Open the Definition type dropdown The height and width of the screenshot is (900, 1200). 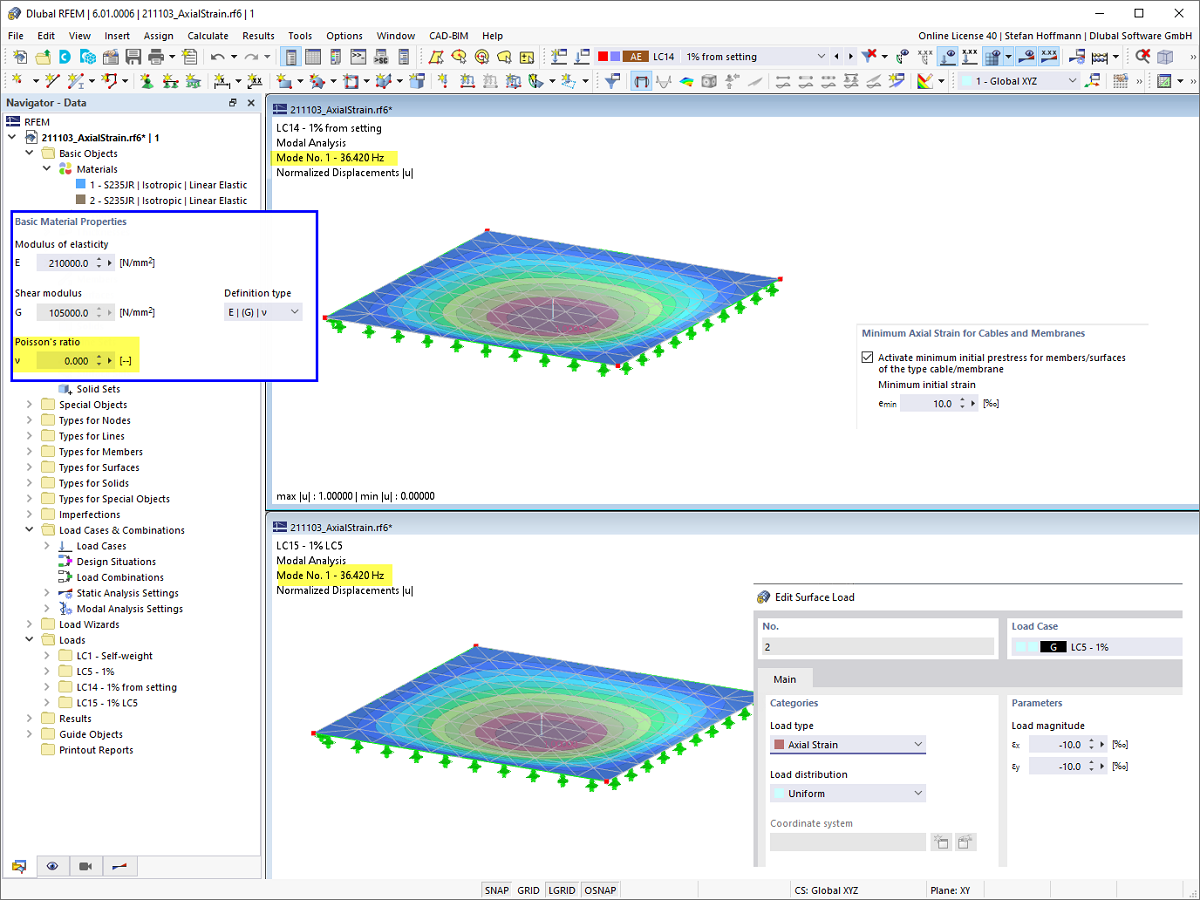click(x=263, y=312)
